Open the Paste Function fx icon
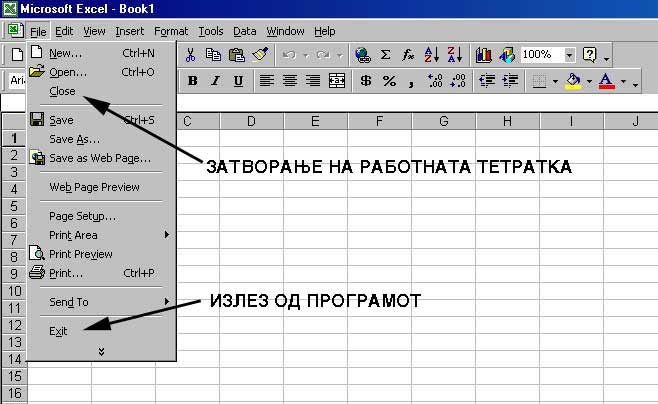 407,55
